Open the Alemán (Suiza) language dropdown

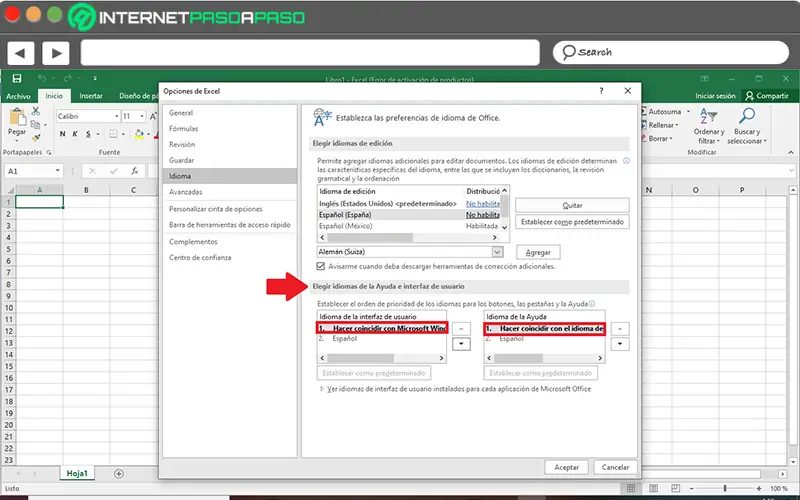tap(497, 252)
